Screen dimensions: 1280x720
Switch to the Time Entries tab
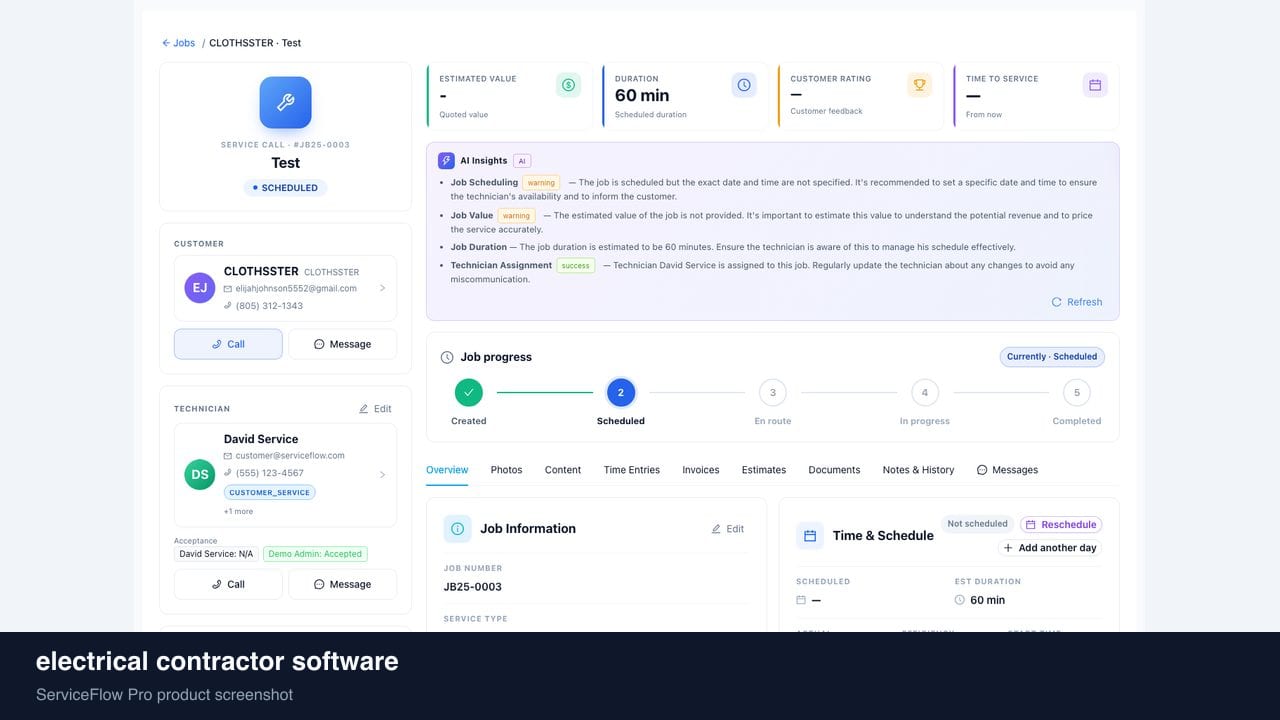click(632, 470)
